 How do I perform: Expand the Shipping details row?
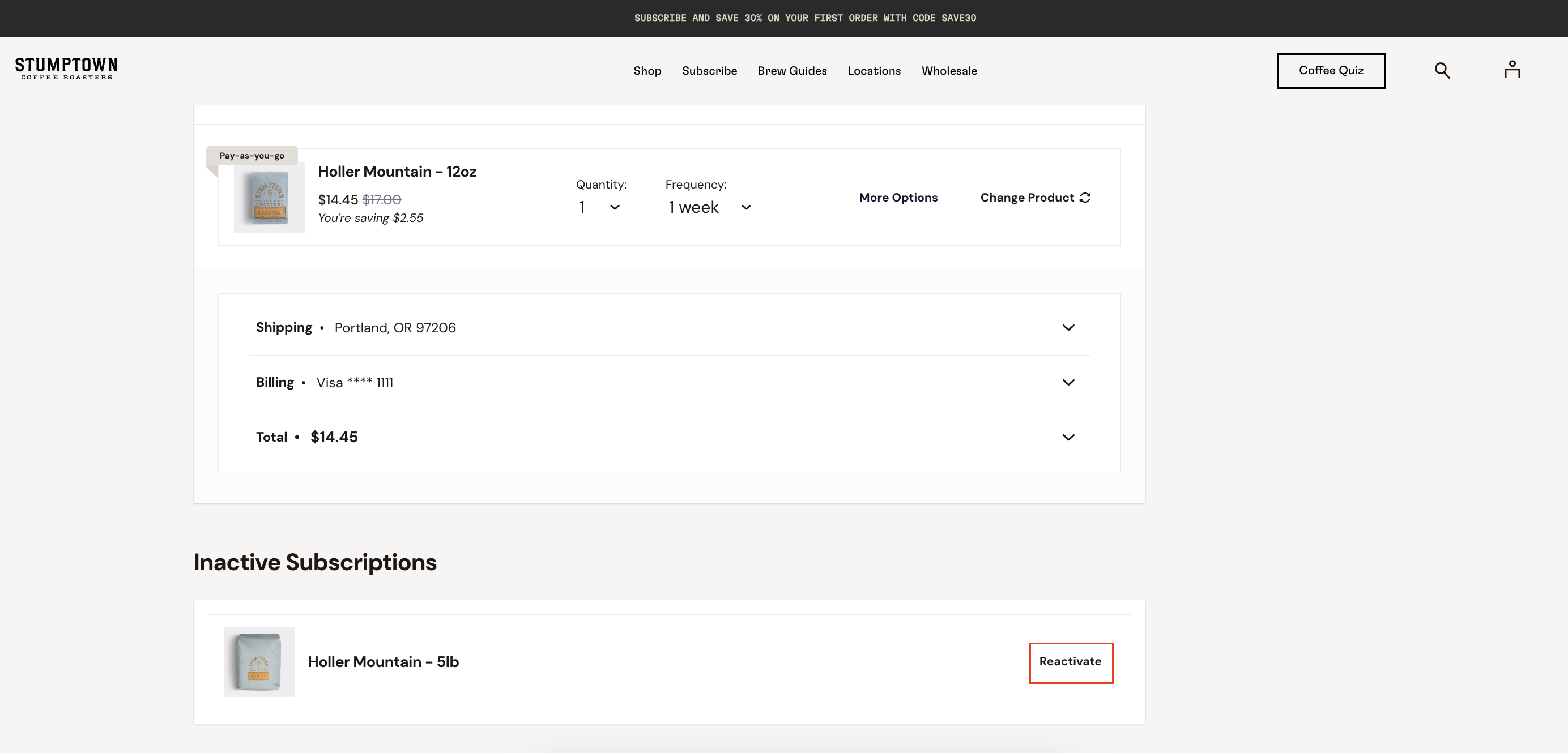(x=669, y=327)
